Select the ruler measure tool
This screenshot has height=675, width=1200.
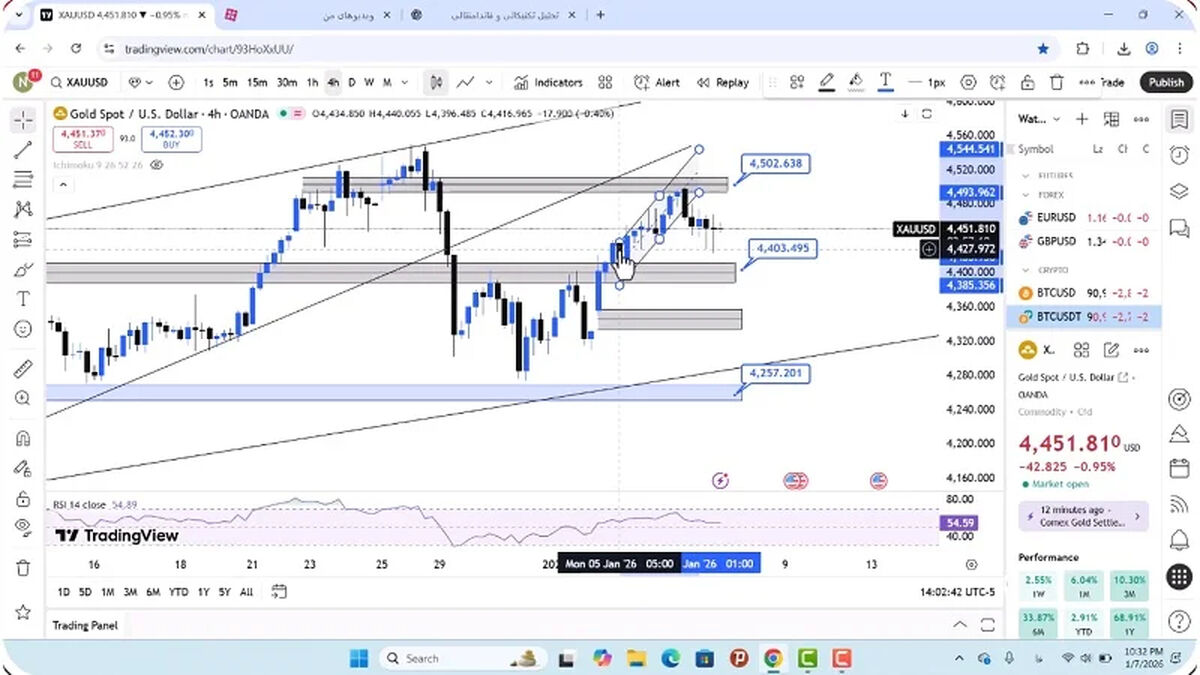[x=23, y=368]
